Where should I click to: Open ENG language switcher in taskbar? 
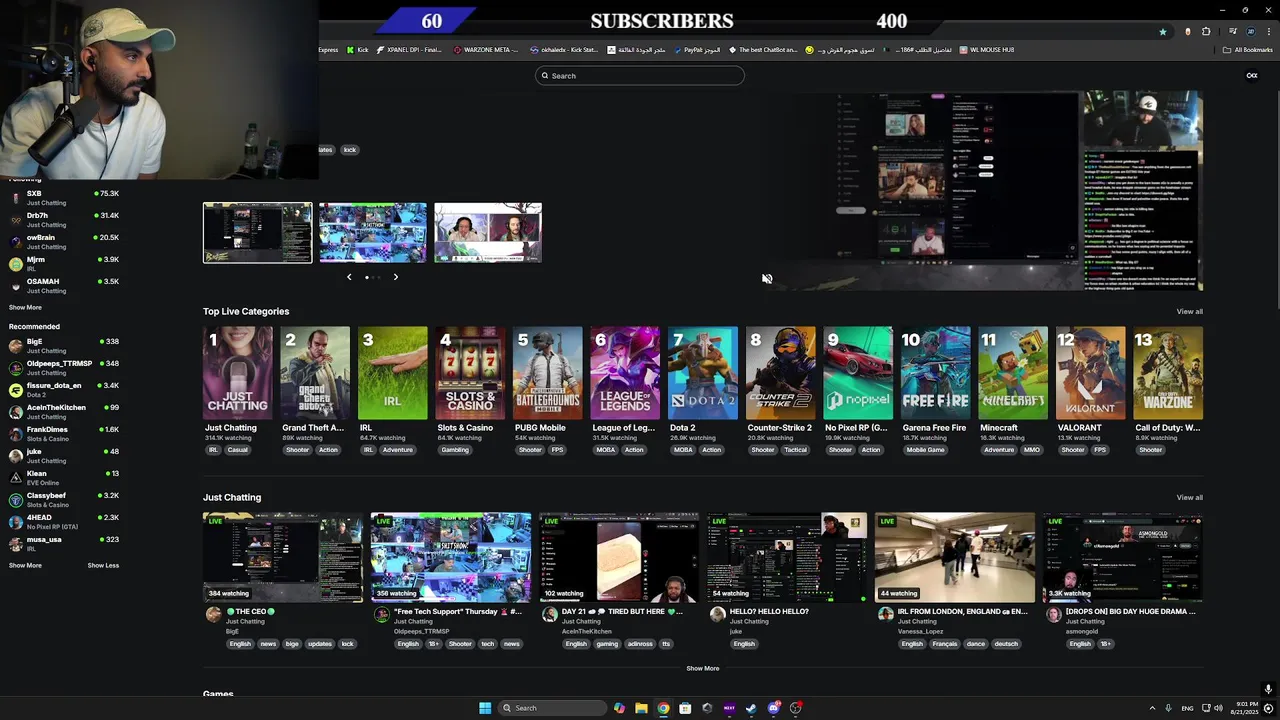[1187, 708]
